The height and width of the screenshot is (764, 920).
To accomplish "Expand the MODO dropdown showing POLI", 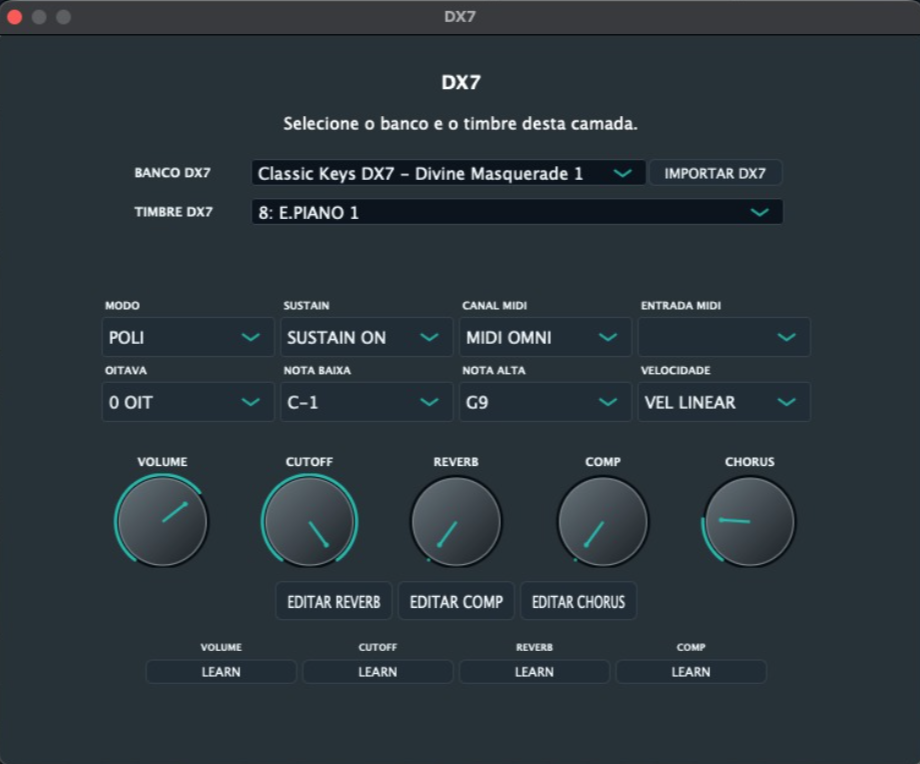I will [x=188, y=337].
